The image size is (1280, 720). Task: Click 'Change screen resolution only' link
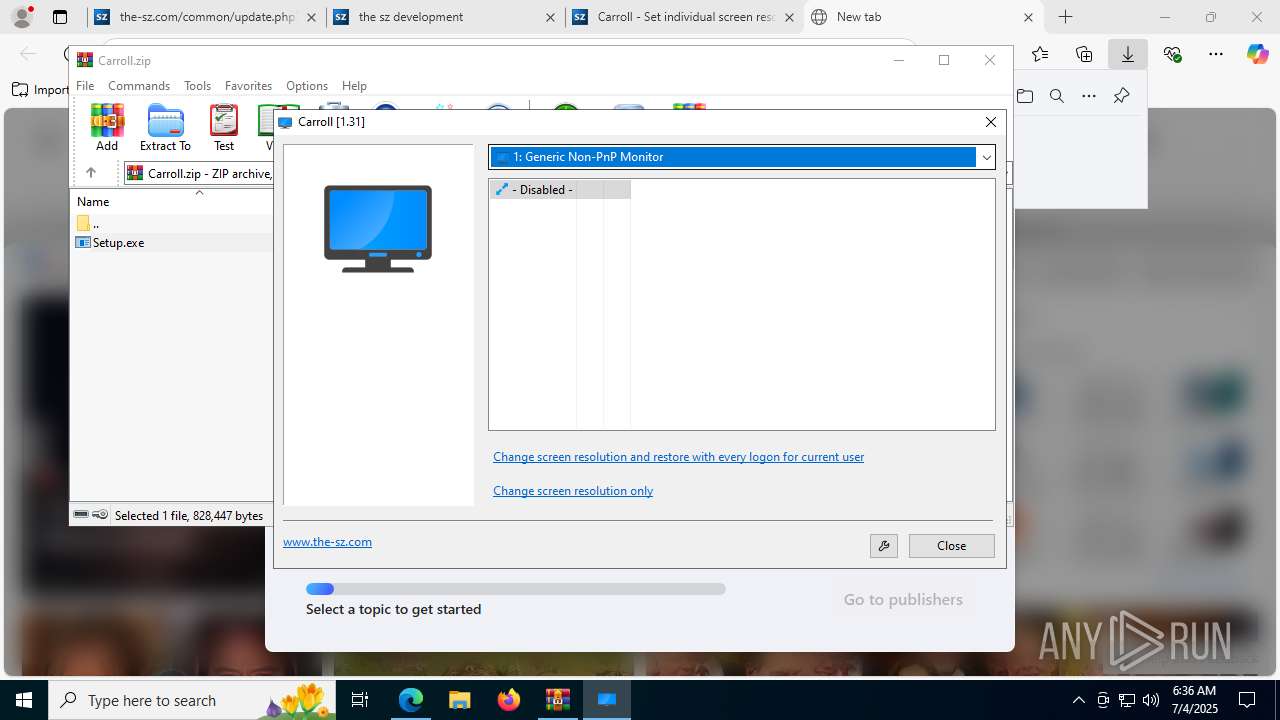573,491
